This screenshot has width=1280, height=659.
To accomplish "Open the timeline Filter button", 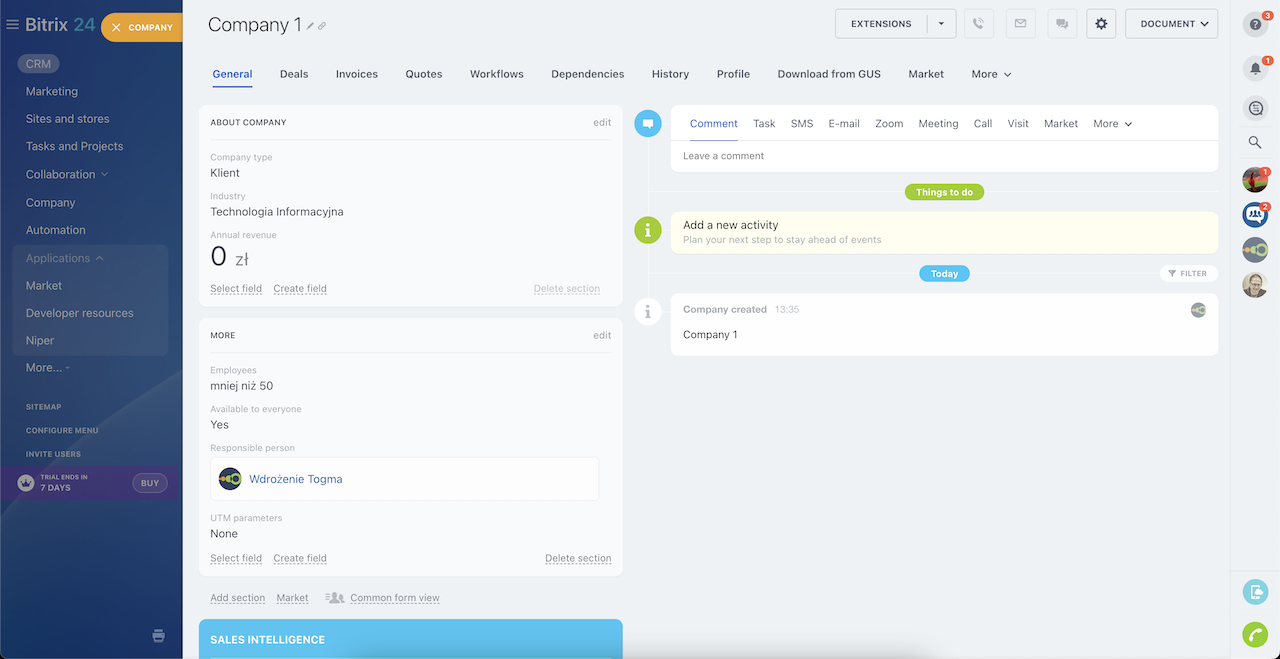I will pos(1187,273).
